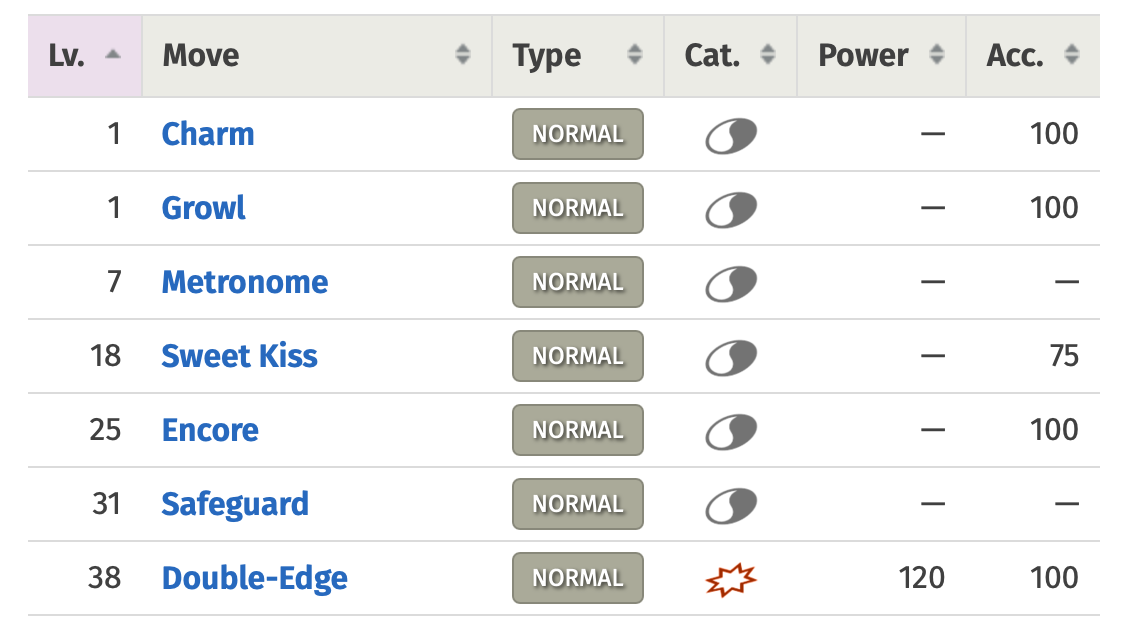1146x634 pixels.
Task: Click the NORMAL type badge for Growl
Action: point(577,209)
